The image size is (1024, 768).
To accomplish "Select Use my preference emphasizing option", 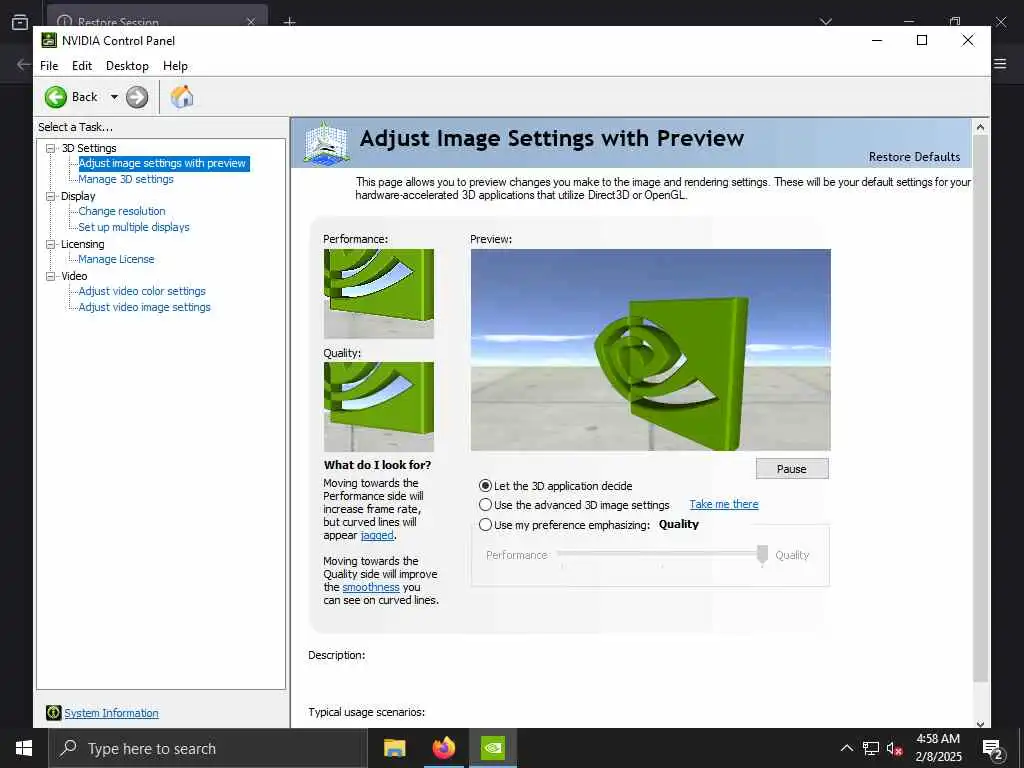I will (x=485, y=524).
